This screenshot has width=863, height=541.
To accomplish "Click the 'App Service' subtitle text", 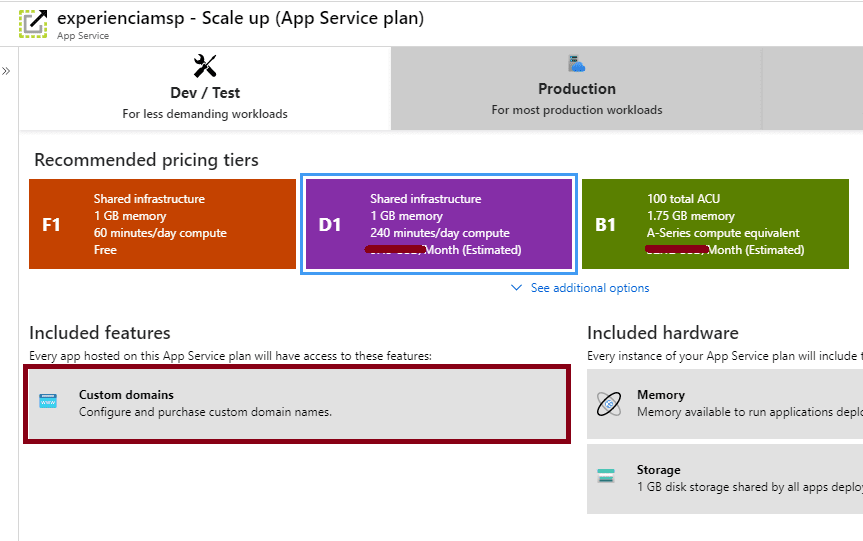I will tap(83, 36).
